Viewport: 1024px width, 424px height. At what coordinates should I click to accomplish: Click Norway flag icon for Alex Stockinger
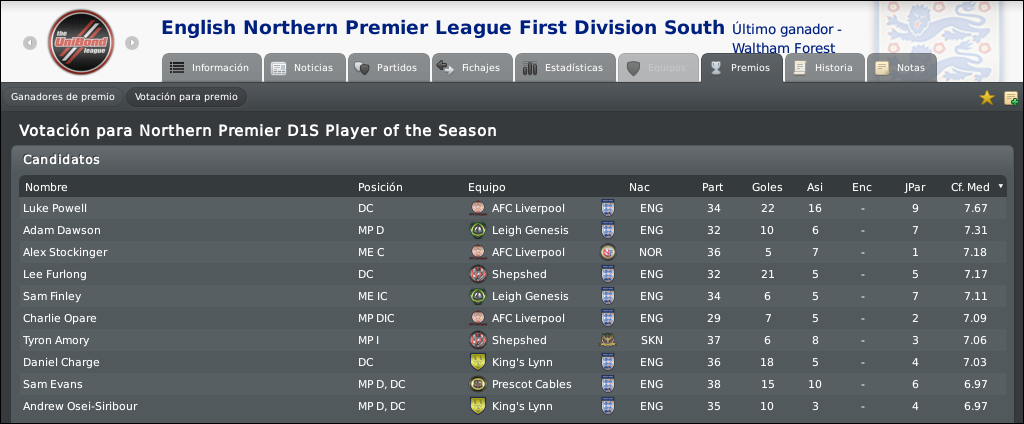[x=608, y=252]
